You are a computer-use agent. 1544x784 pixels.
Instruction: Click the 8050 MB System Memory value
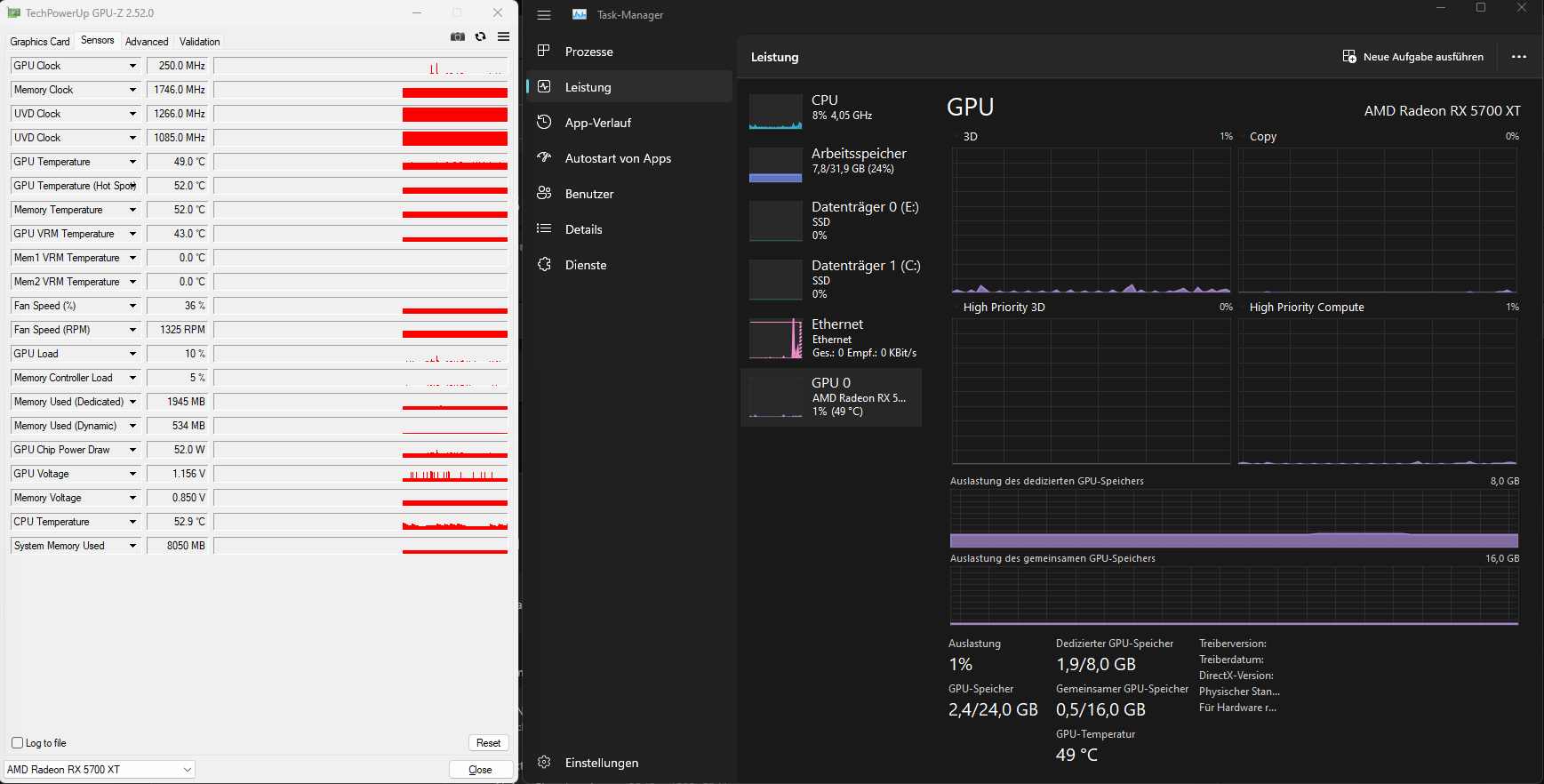[178, 546]
